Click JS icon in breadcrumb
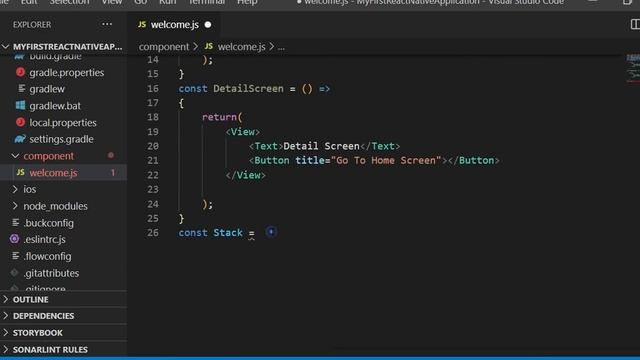 (209, 46)
